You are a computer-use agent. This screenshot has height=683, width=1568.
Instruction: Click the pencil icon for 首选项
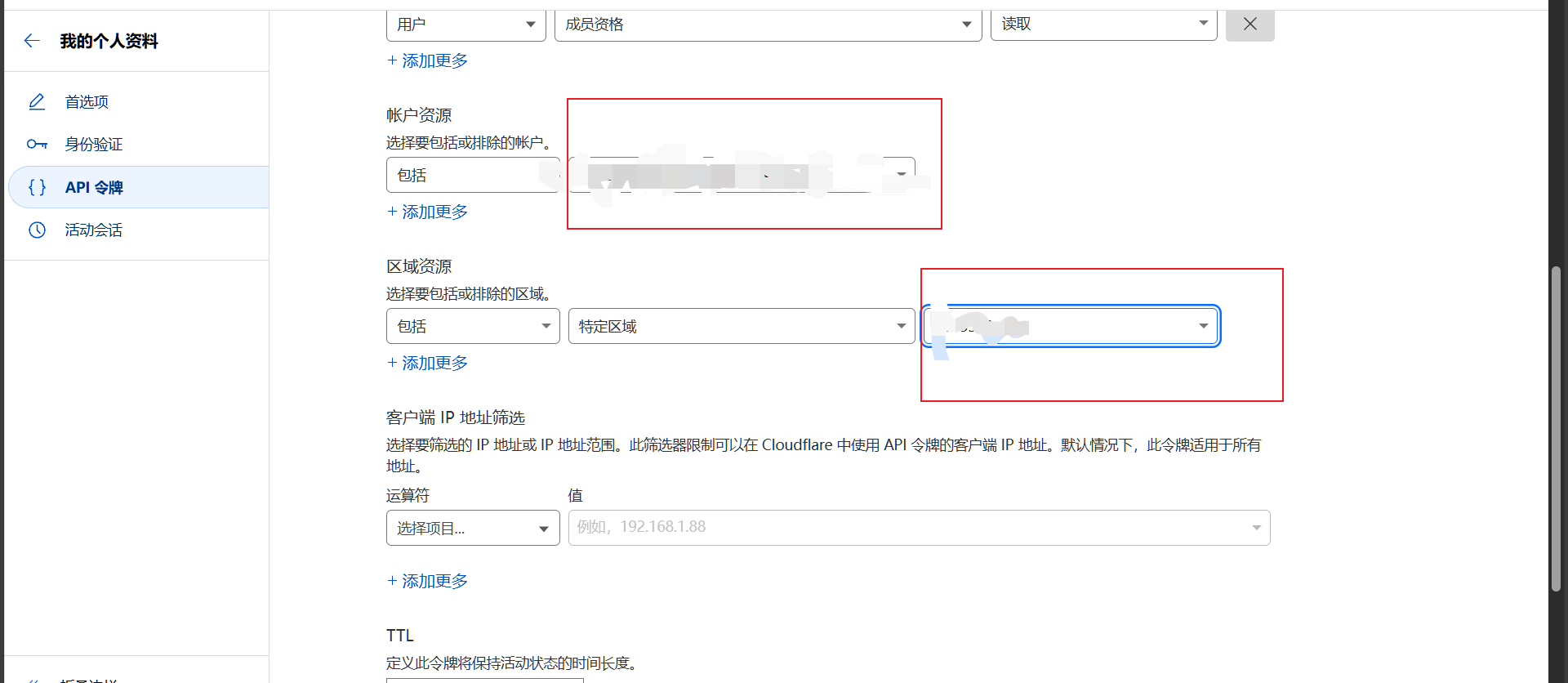[37, 102]
